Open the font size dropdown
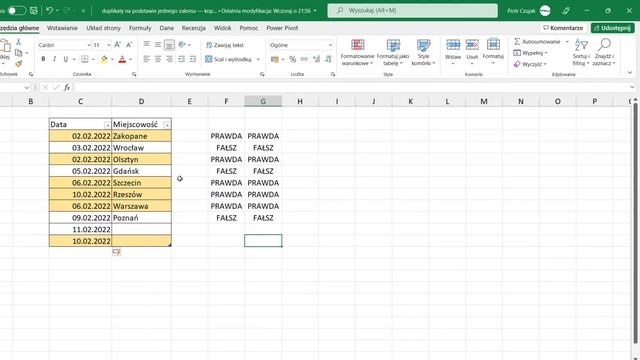640x360 pixels. coord(109,45)
